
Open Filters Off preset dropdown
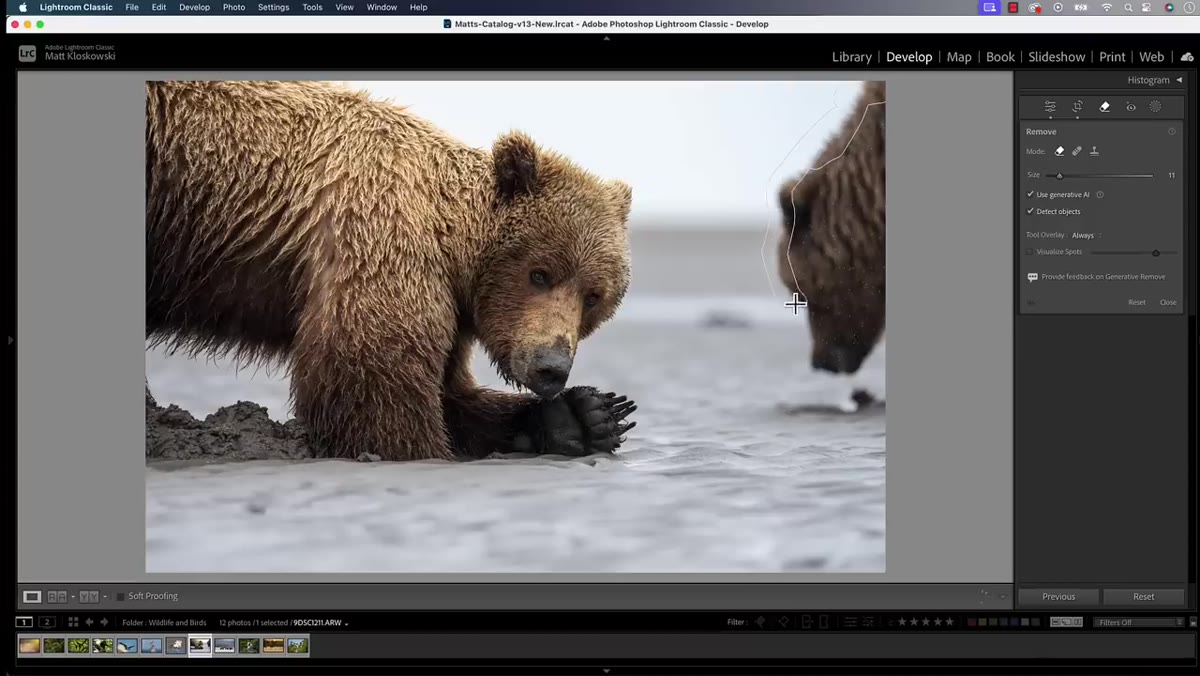pos(1138,622)
